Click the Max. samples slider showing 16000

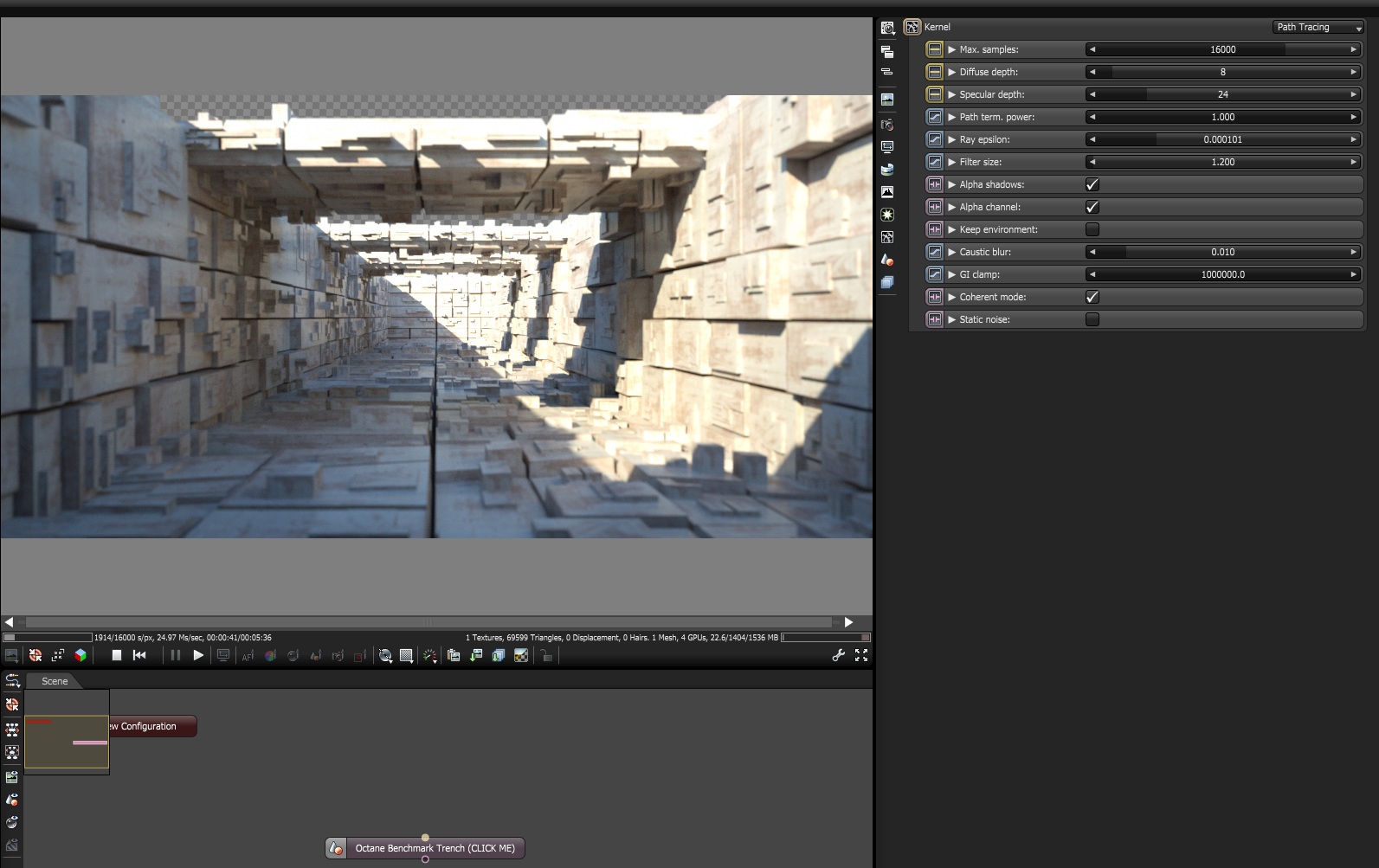click(1222, 49)
